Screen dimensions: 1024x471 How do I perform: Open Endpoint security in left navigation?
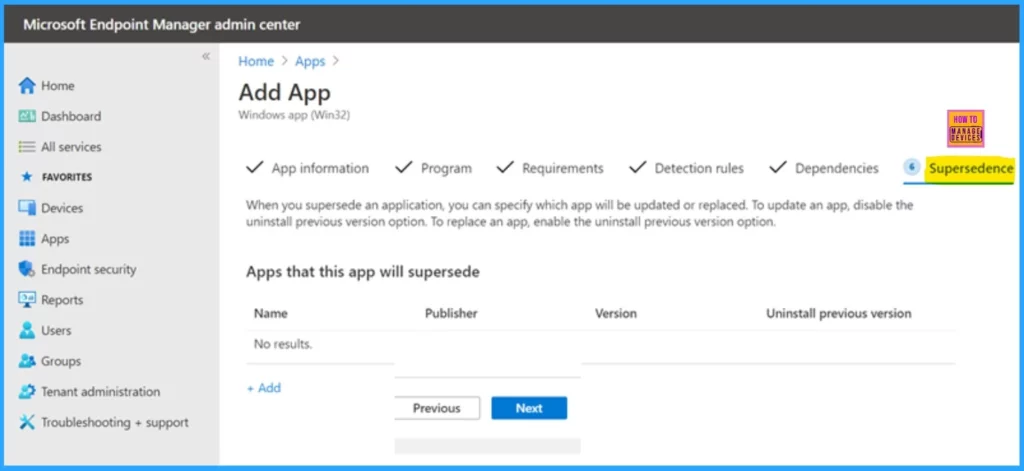[89, 269]
